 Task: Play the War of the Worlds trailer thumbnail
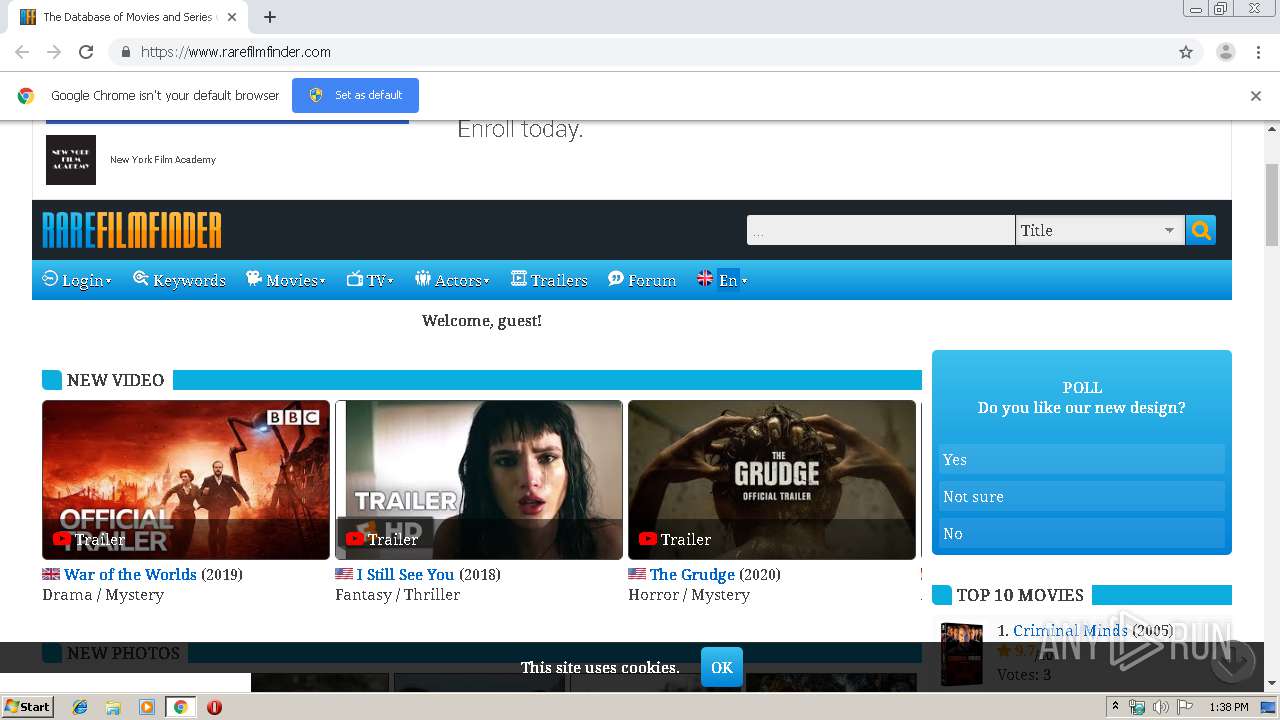click(x=186, y=480)
